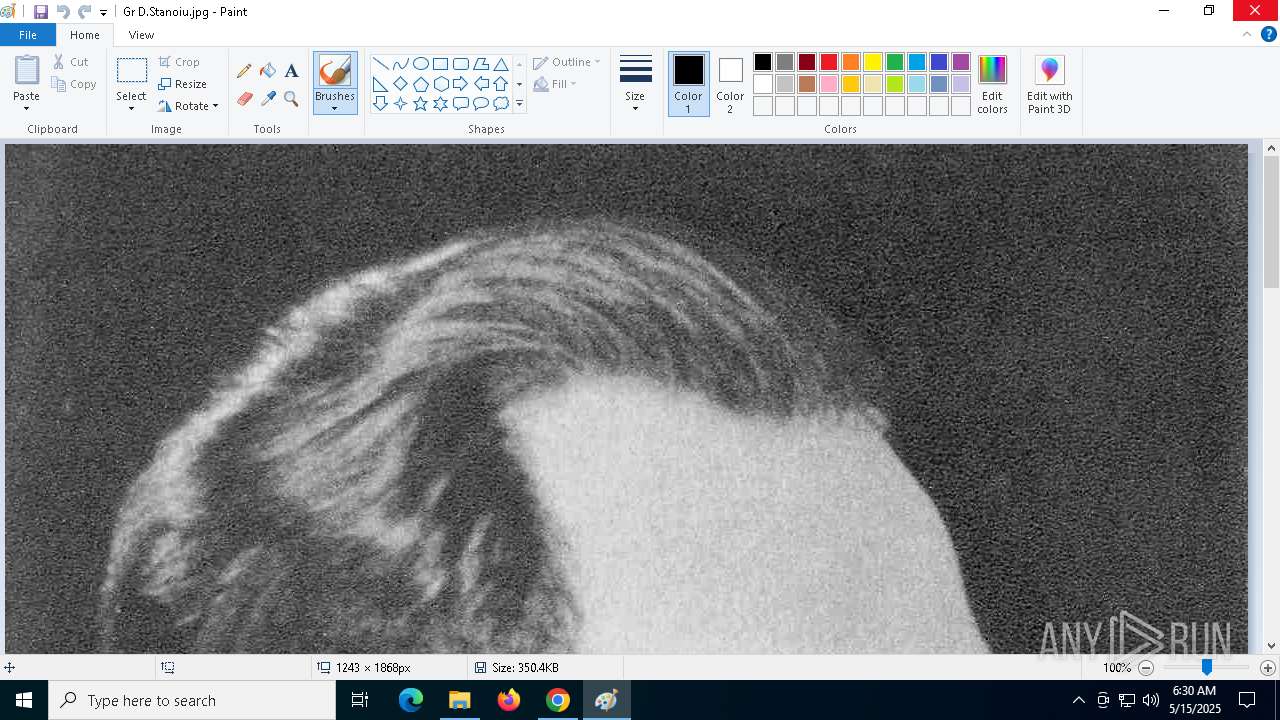
Task: Choose the Pentagon shape
Action: [x=420, y=83]
